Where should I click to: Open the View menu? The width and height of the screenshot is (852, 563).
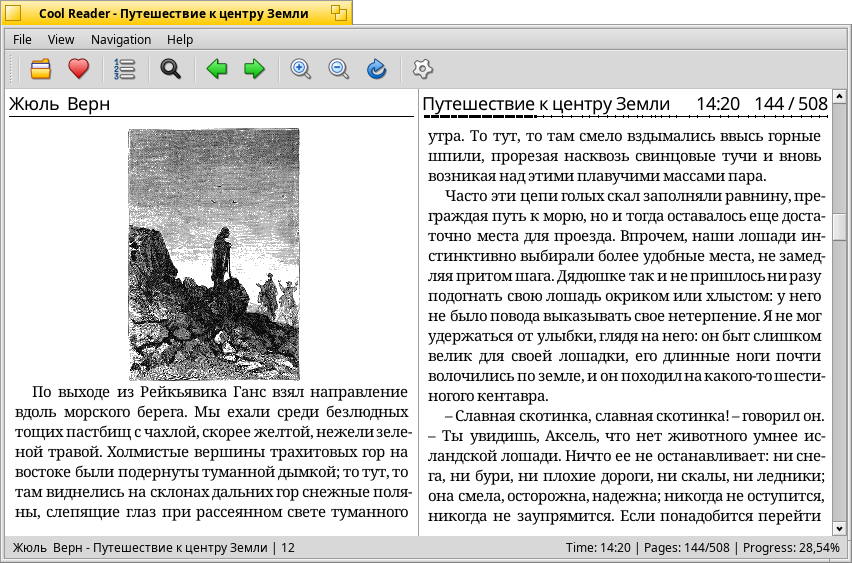(x=61, y=40)
